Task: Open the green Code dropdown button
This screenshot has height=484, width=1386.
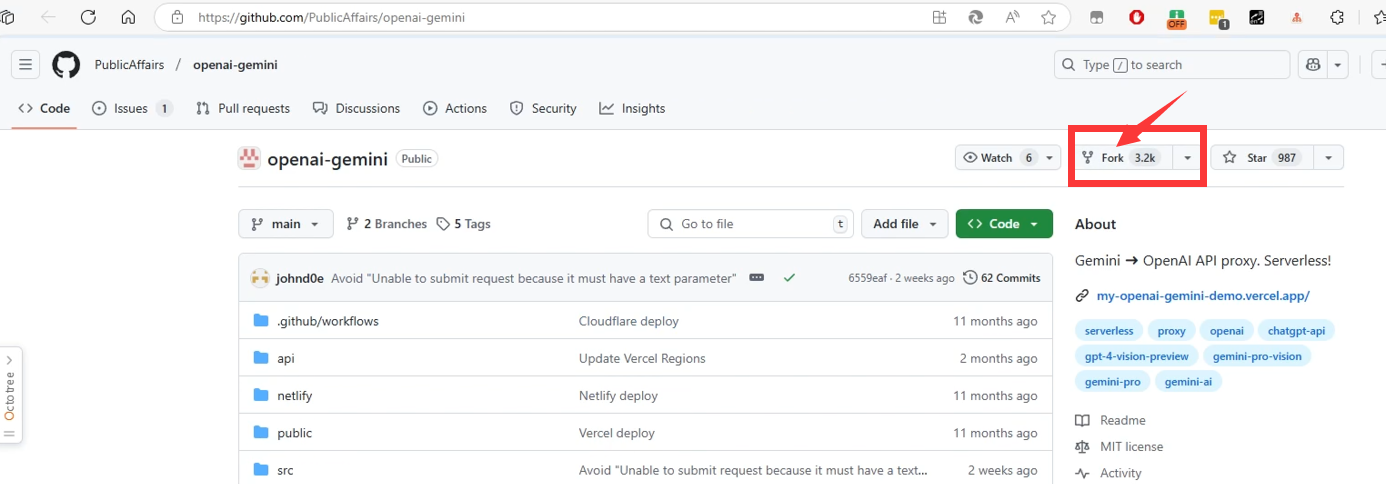Action: [1004, 224]
